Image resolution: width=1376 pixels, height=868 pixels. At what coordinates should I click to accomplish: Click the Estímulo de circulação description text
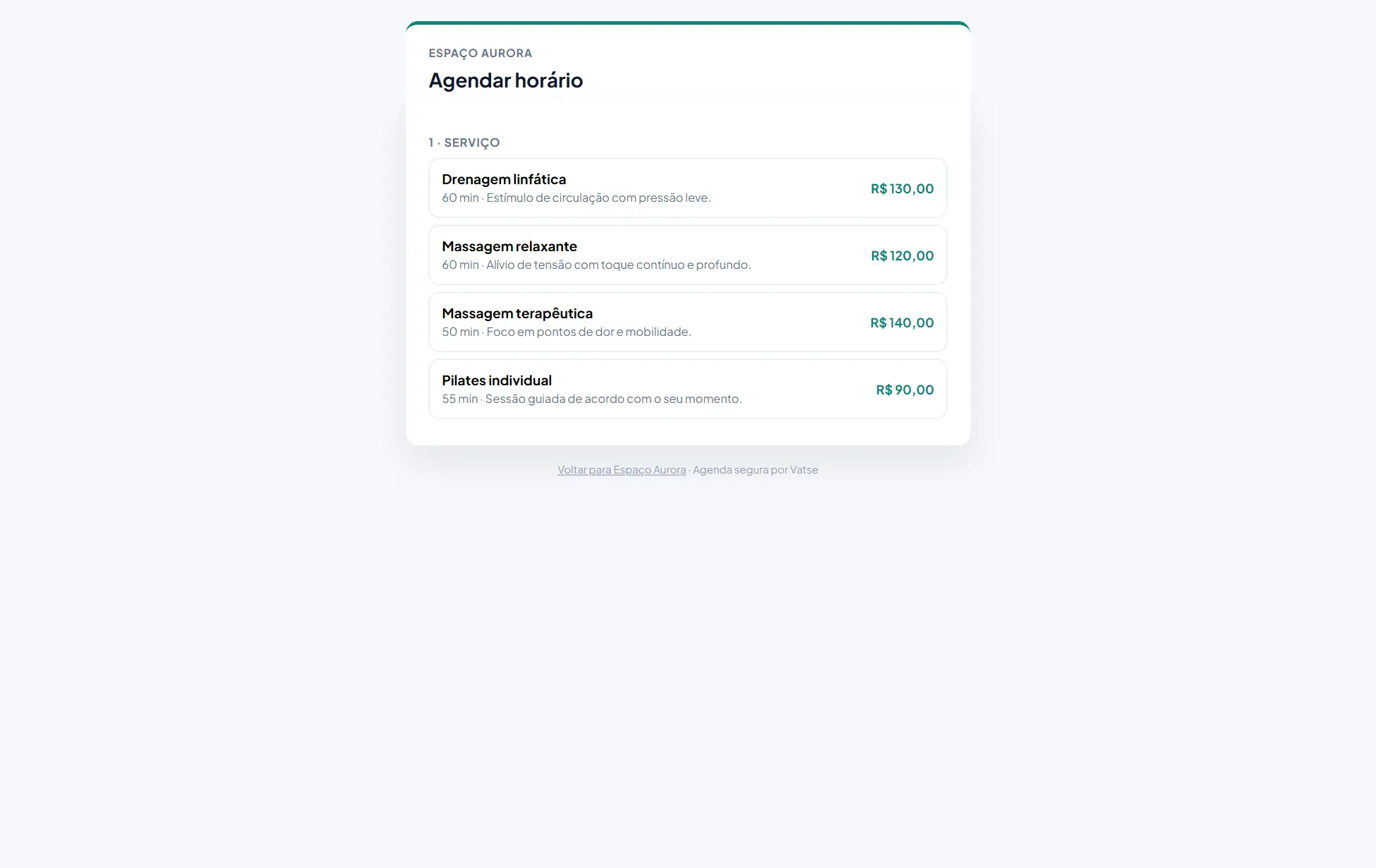click(598, 198)
